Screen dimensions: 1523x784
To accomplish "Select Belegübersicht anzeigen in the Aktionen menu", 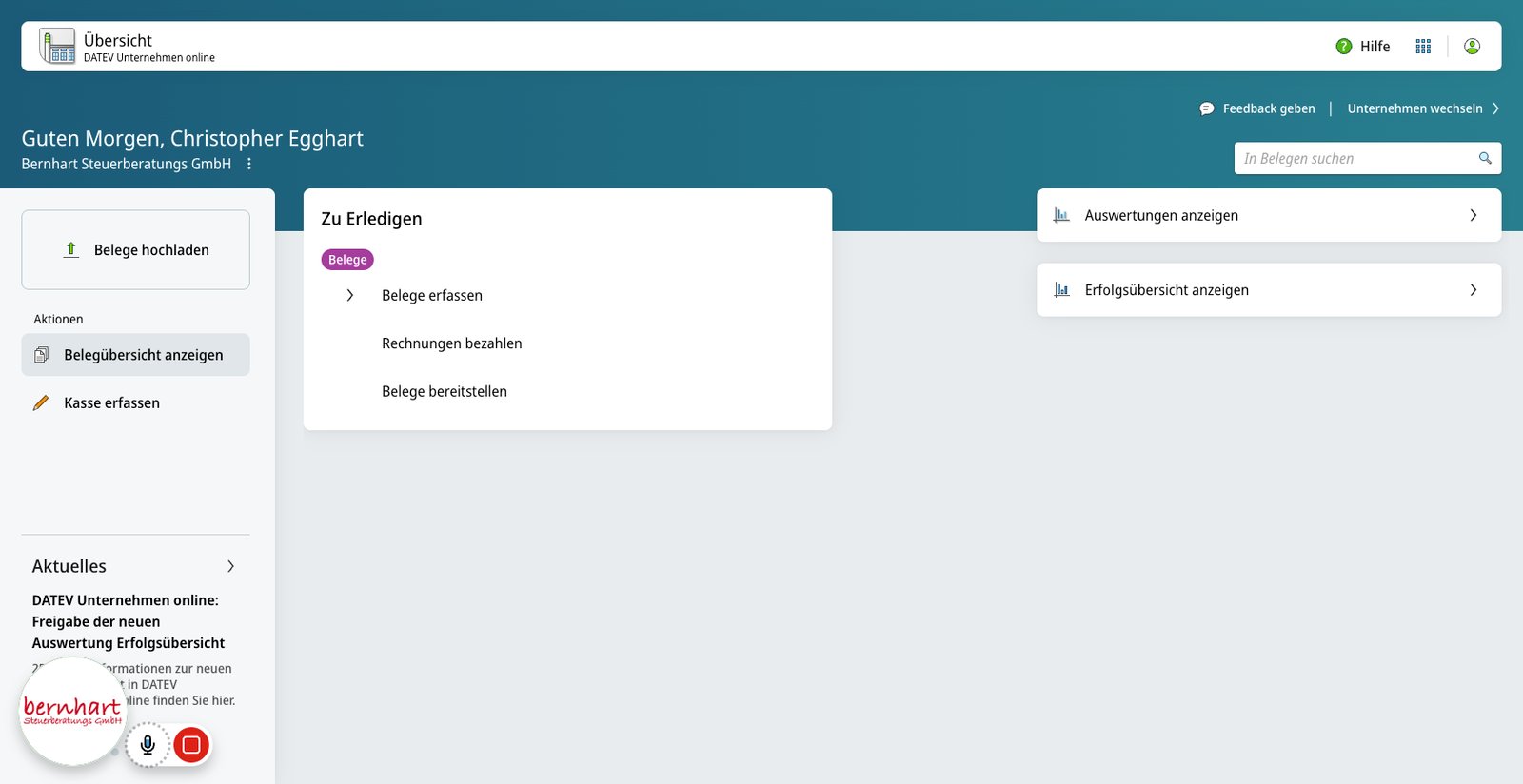I will (135, 355).
